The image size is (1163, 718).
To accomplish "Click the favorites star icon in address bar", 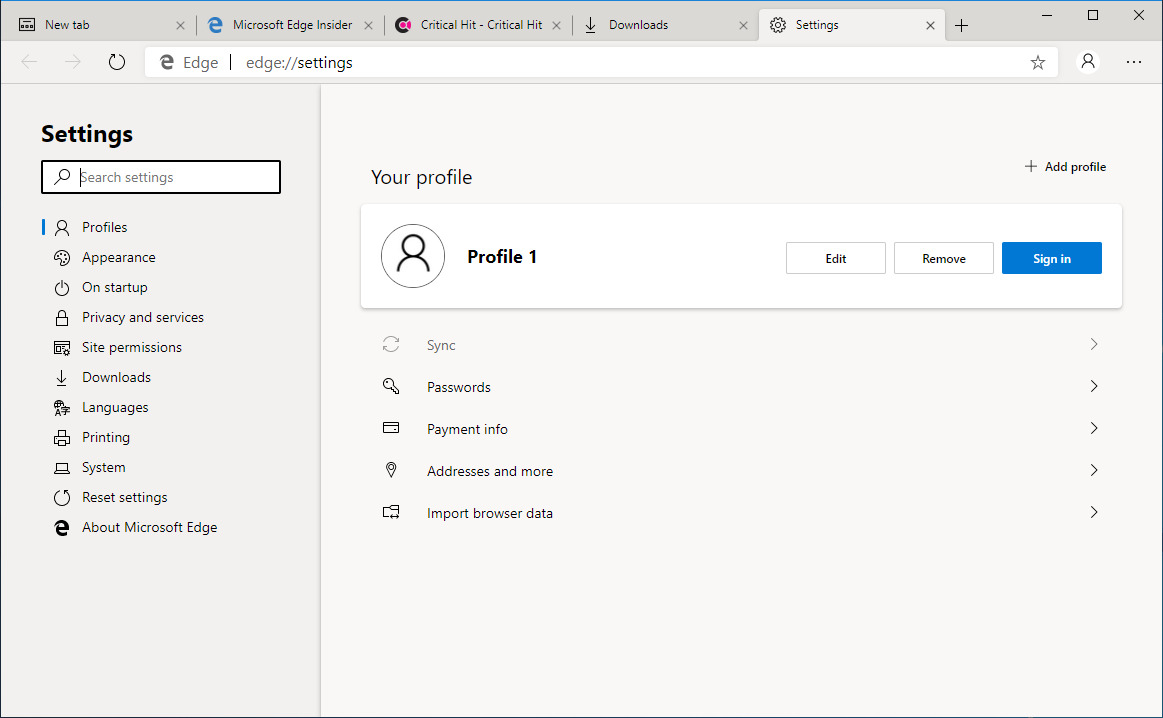I will point(1038,62).
